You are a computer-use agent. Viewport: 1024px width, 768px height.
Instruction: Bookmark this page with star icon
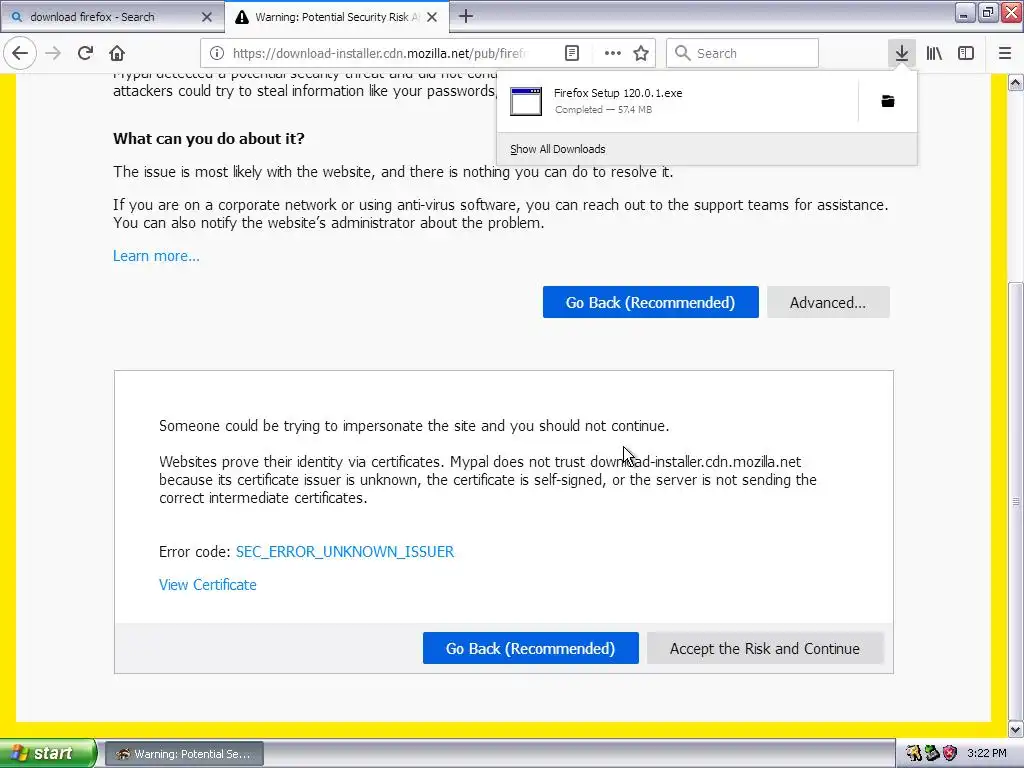coord(641,54)
